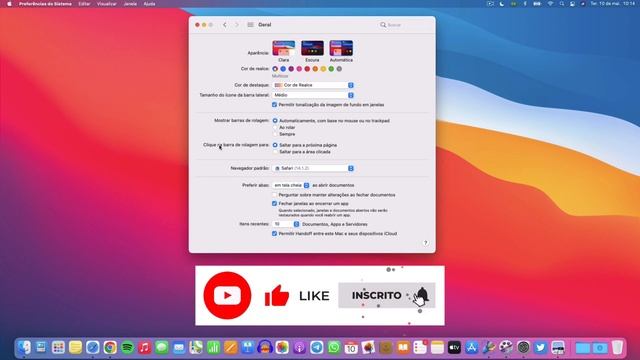Pick the blue accent color swatch

pos(283,69)
